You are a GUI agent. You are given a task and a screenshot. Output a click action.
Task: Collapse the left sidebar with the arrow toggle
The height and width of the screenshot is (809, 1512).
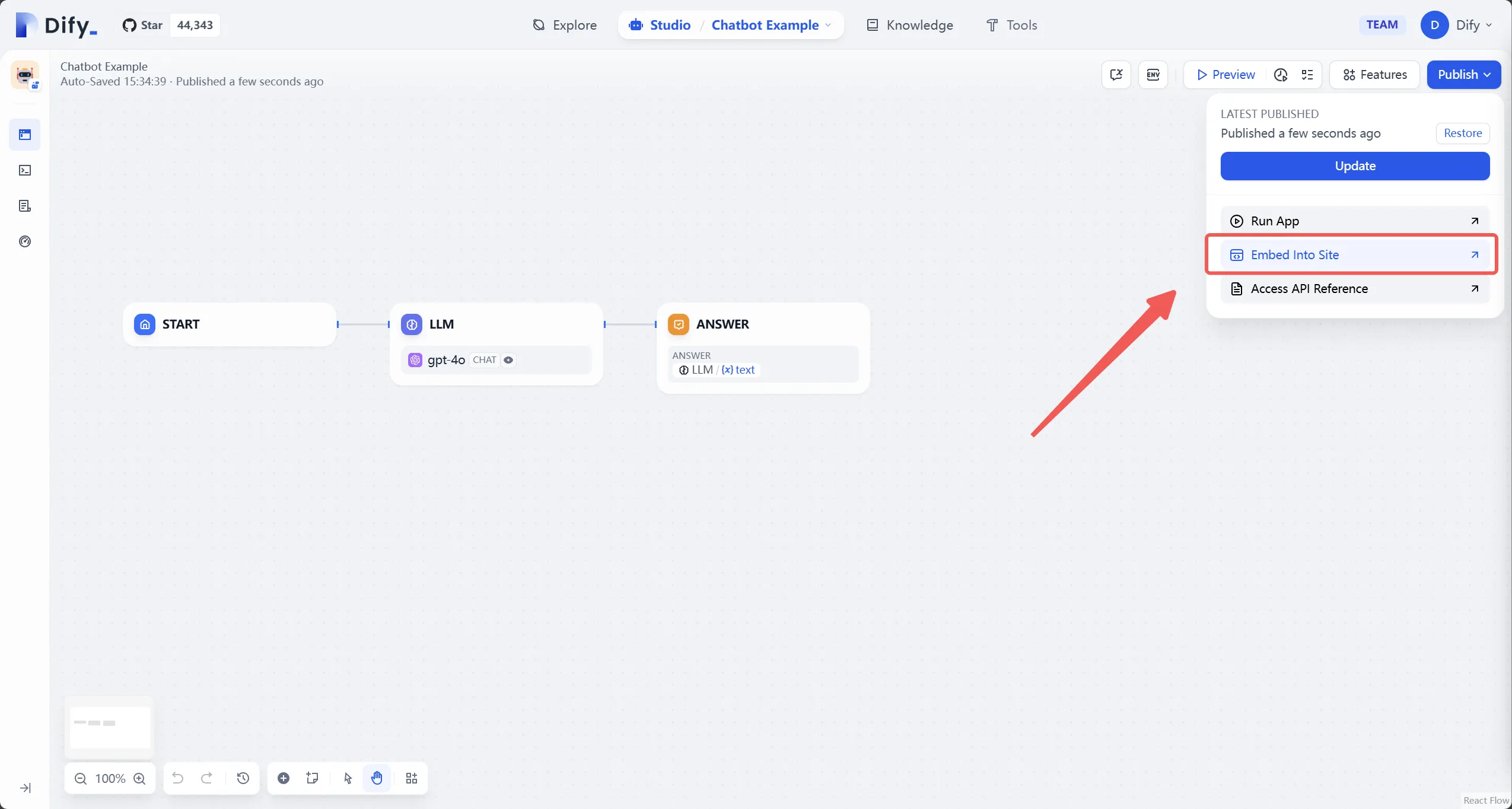pyautogui.click(x=24, y=788)
